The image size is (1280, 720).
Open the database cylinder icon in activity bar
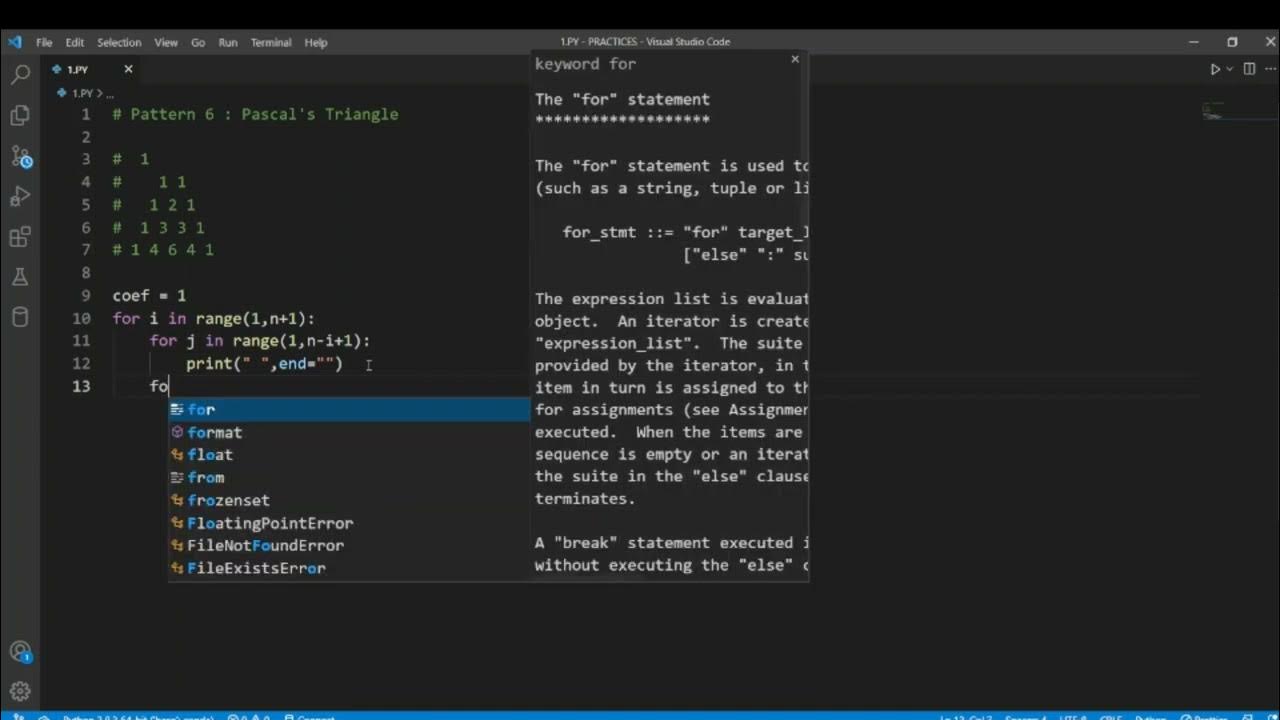[20, 318]
